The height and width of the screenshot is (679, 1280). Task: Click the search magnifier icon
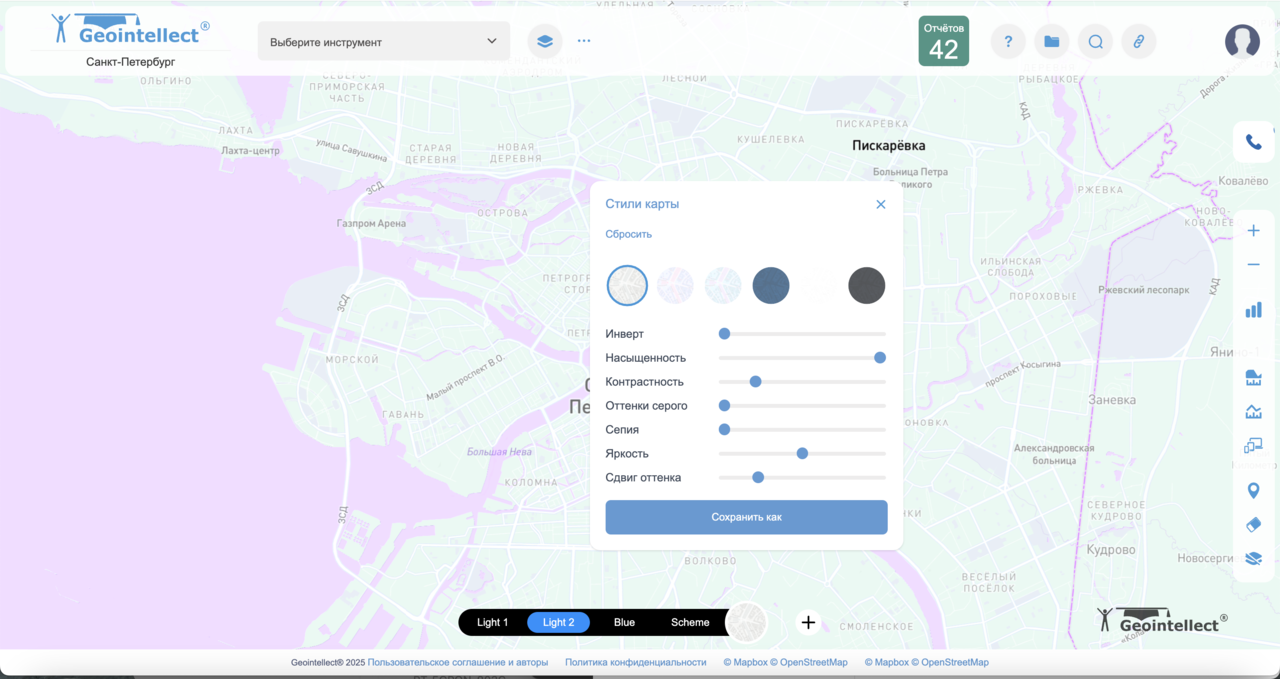(x=1095, y=41)
